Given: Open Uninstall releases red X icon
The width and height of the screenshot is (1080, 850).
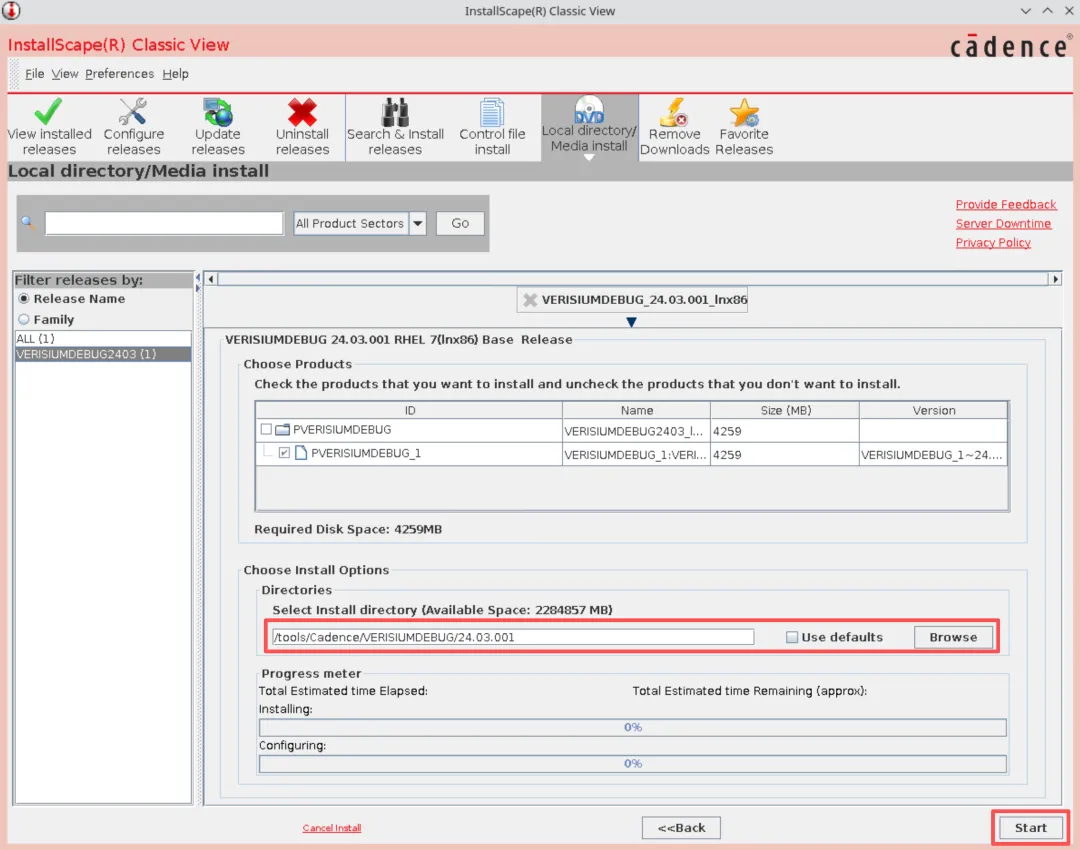Looking at the screenshot, I should point(302,112).
